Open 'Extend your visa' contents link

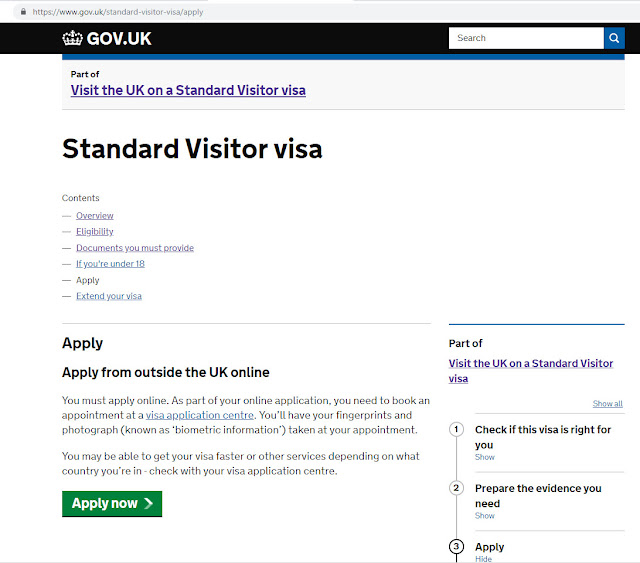pyautogui.click(x=109, y=296)
